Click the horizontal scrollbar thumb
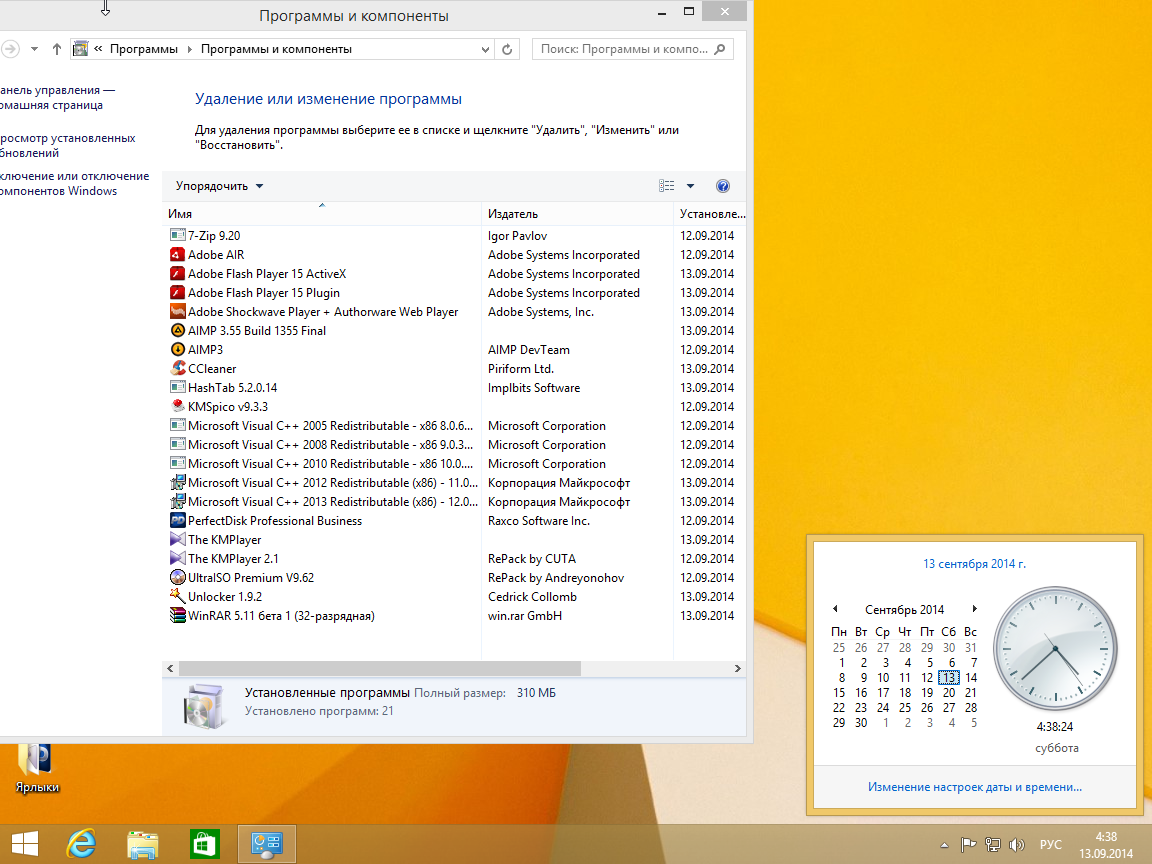Viewport: 1152px width, 864px height. click(x=380, y=669)
